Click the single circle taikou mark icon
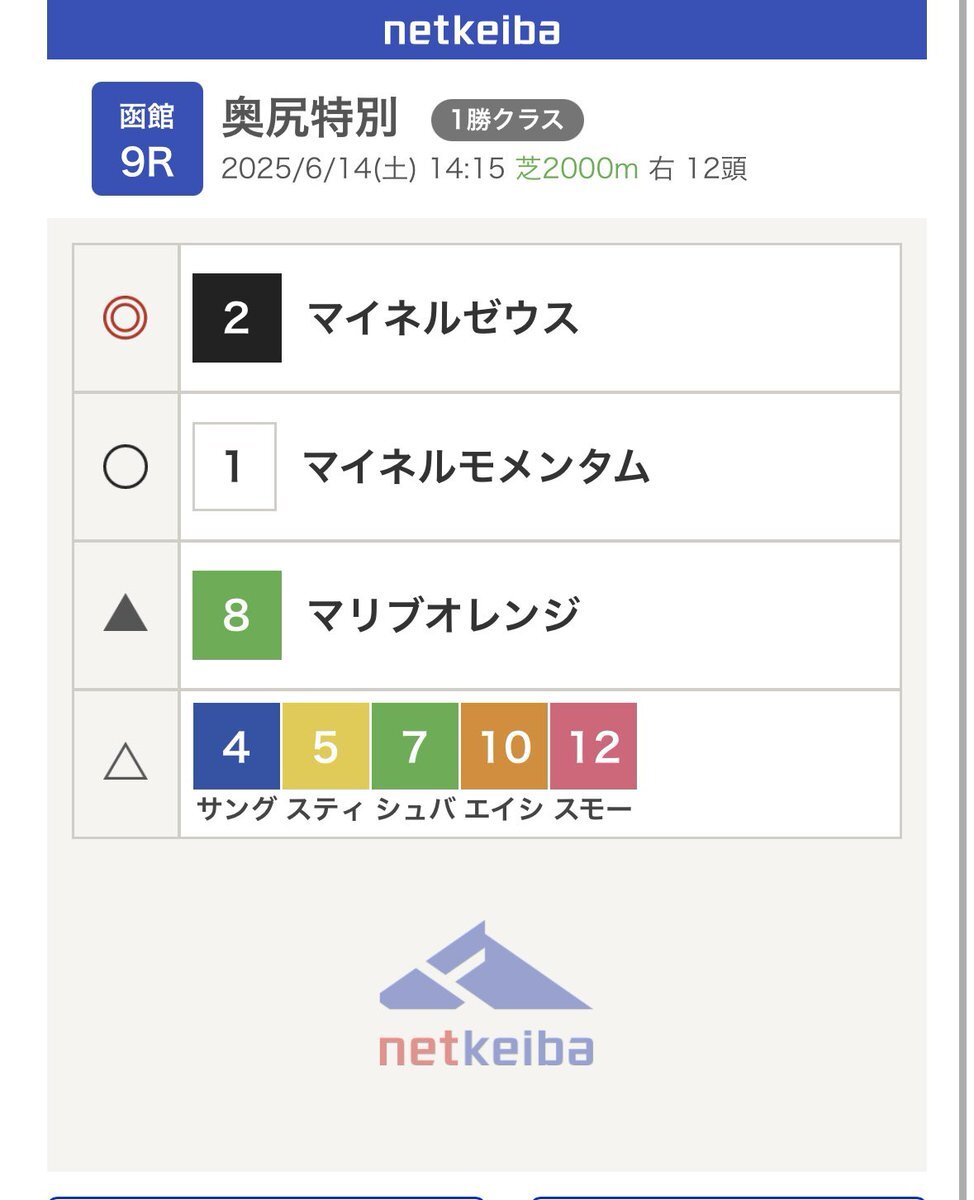This screenshot has height=1200, width=974. click(126, 467)
